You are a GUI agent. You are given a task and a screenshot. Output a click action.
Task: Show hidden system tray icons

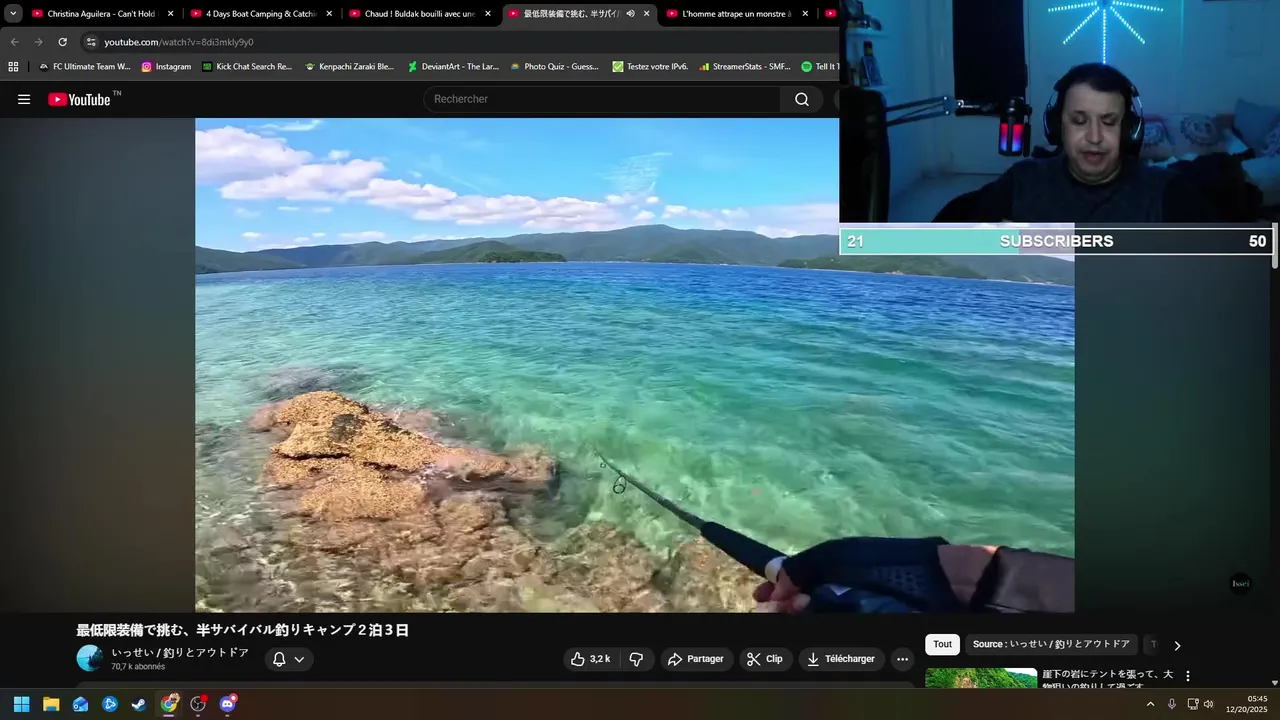pyautogui.click(x=1150, y=704)
